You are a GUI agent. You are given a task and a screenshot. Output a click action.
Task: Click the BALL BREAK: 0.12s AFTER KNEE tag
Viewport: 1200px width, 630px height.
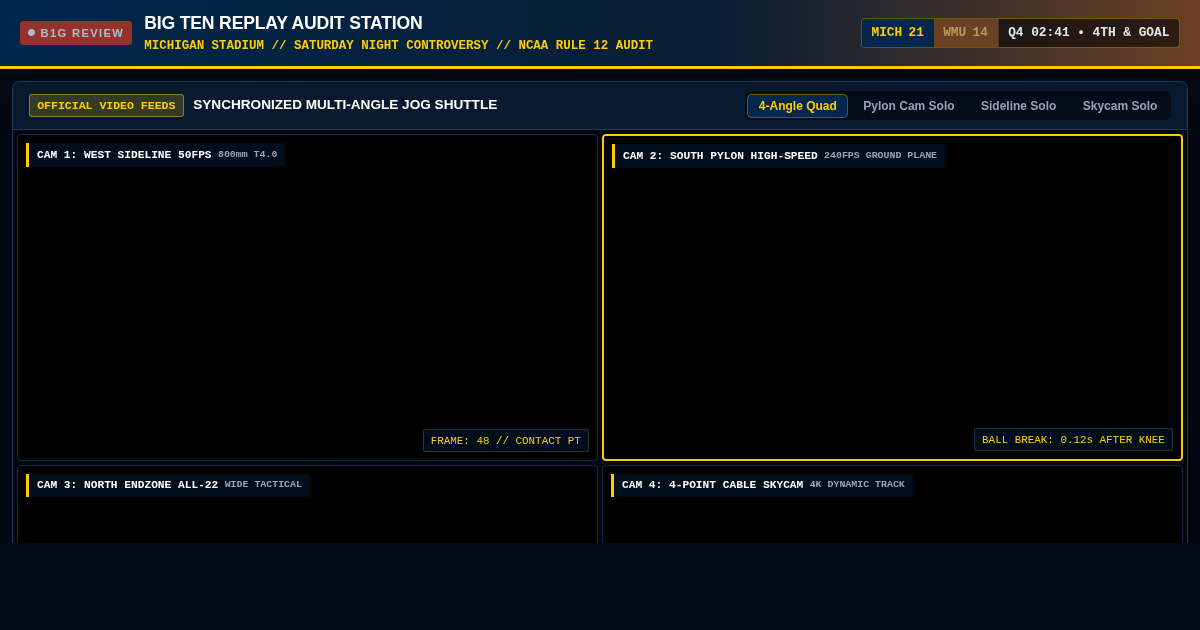pos(1073,439)
